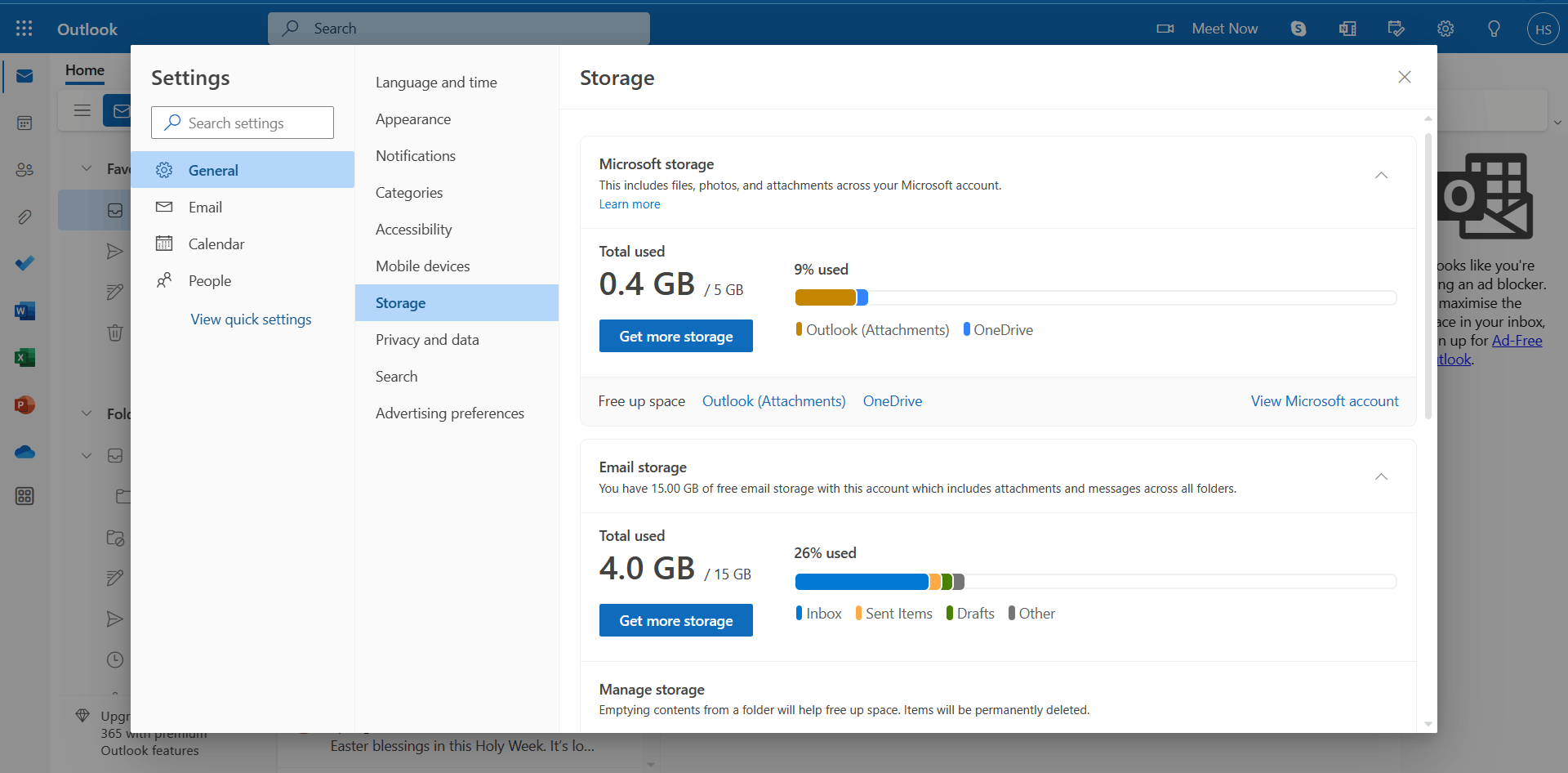Open the OneDrive cloud icon in sidebar

24,452
